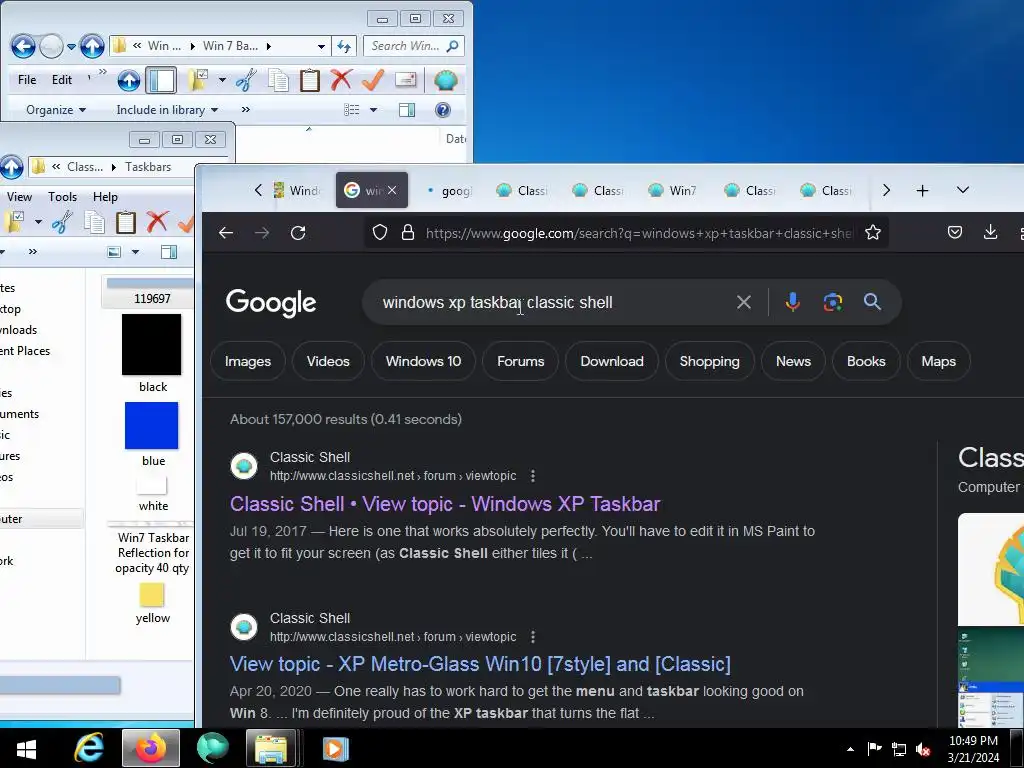Open XP Metro-Glass Win10 result link

tap(480, 664)
